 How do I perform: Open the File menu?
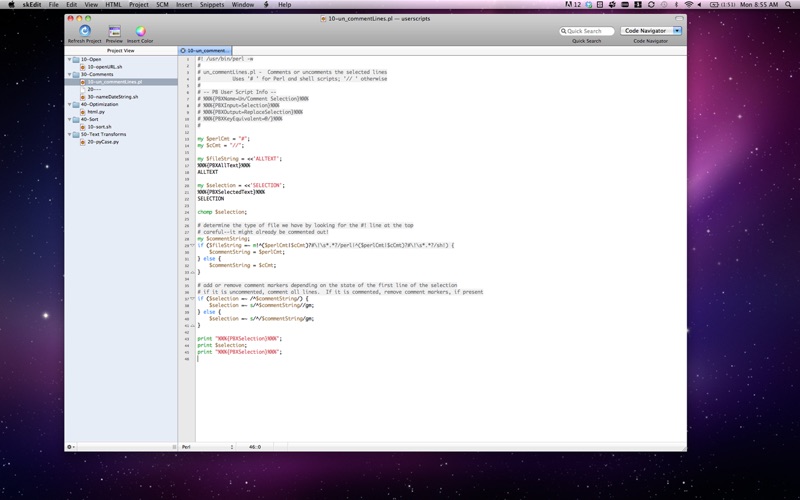(x=54, y=5)
